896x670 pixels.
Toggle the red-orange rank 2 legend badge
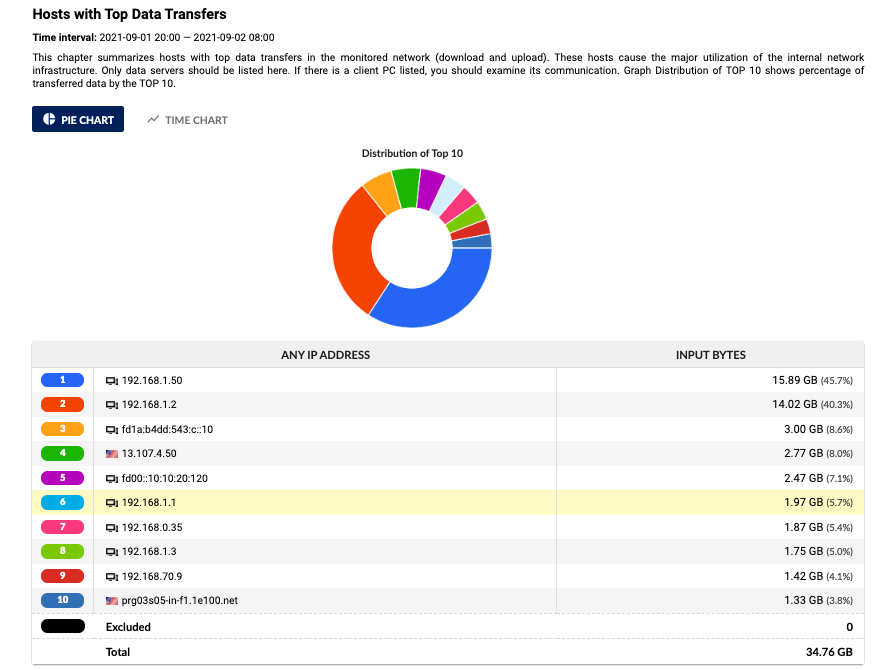pos(62,405)
